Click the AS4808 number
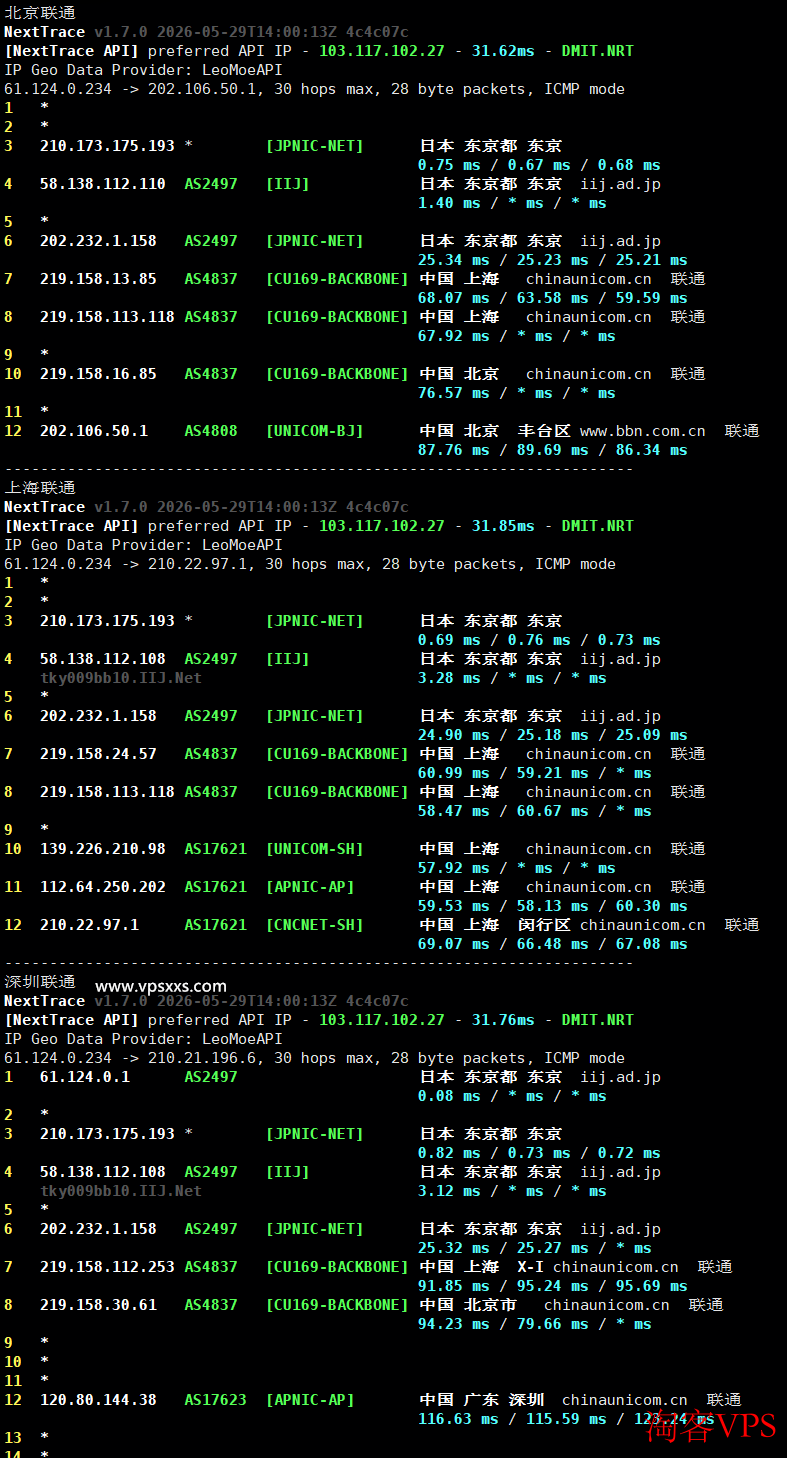Image resolution: width=787 pixels, height=1458 pixels. click(211, 431)
